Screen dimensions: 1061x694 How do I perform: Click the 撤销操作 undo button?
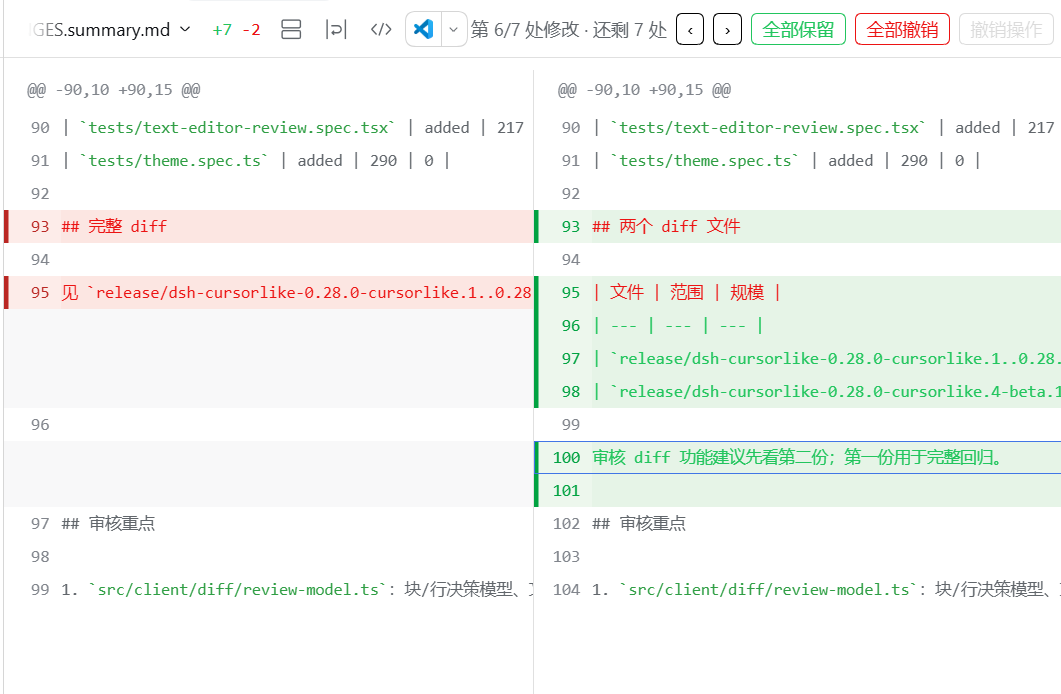[1006, 29]
